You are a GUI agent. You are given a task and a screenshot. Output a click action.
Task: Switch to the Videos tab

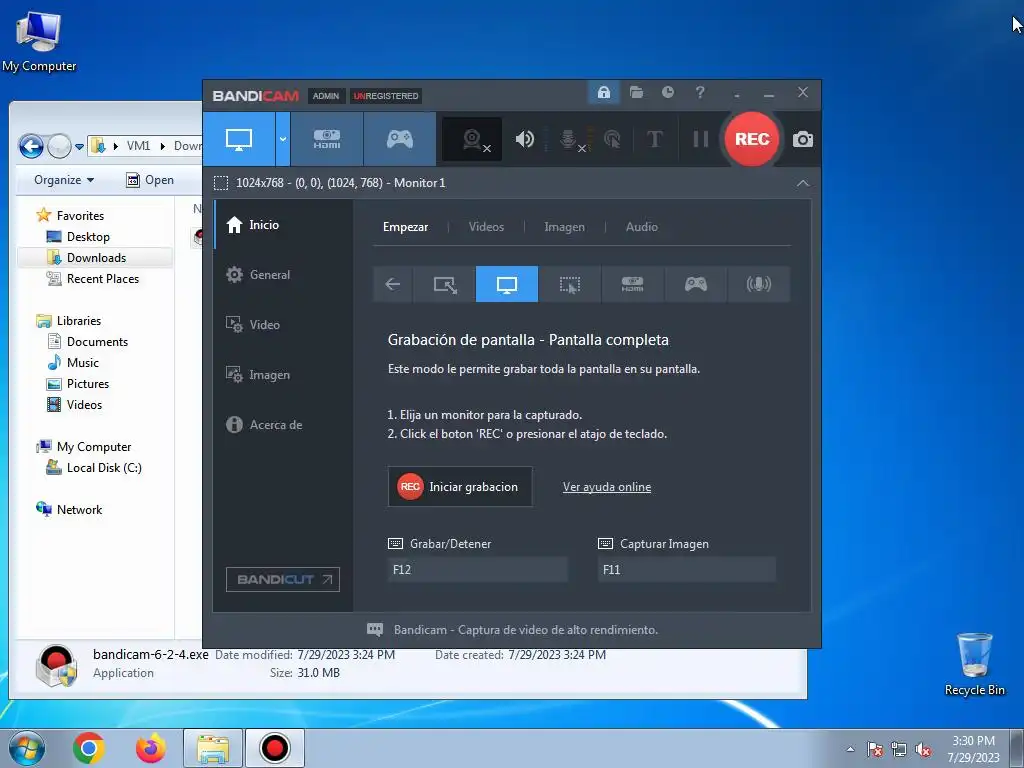[486, 227]
